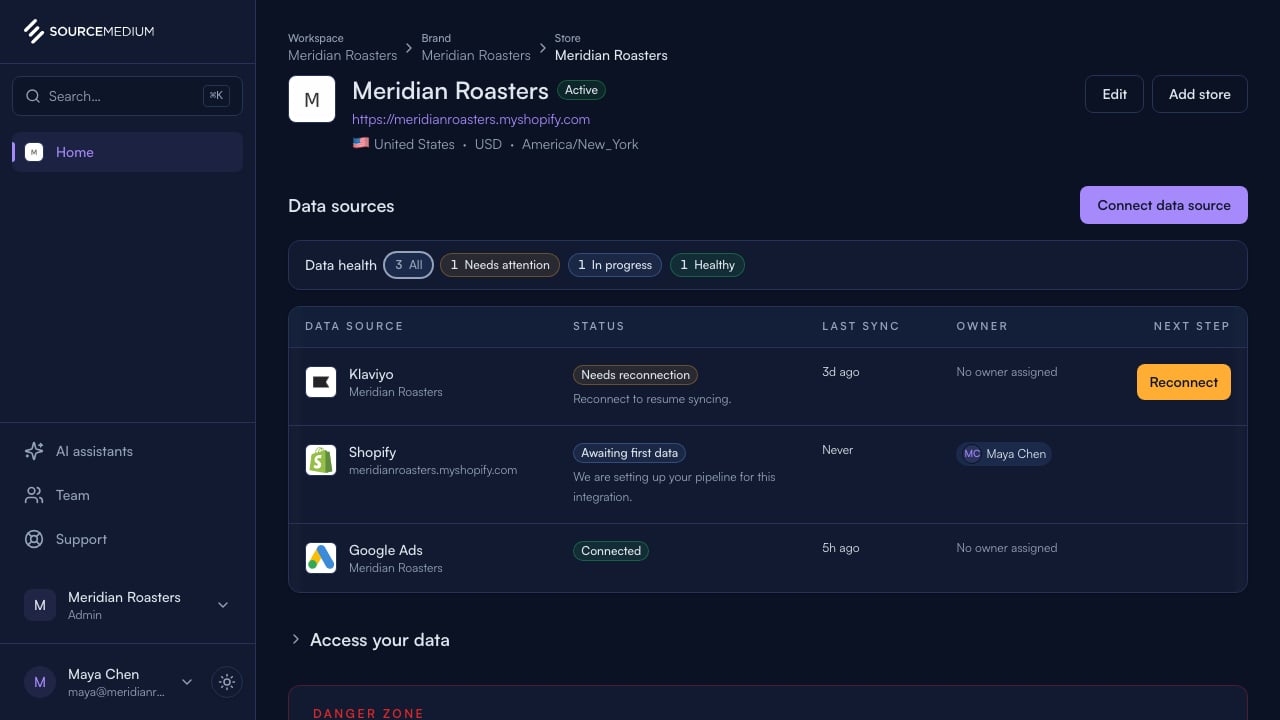1280x720 pixels.
Task: Click the store avatar letter M tile
Action: [312, 99]
